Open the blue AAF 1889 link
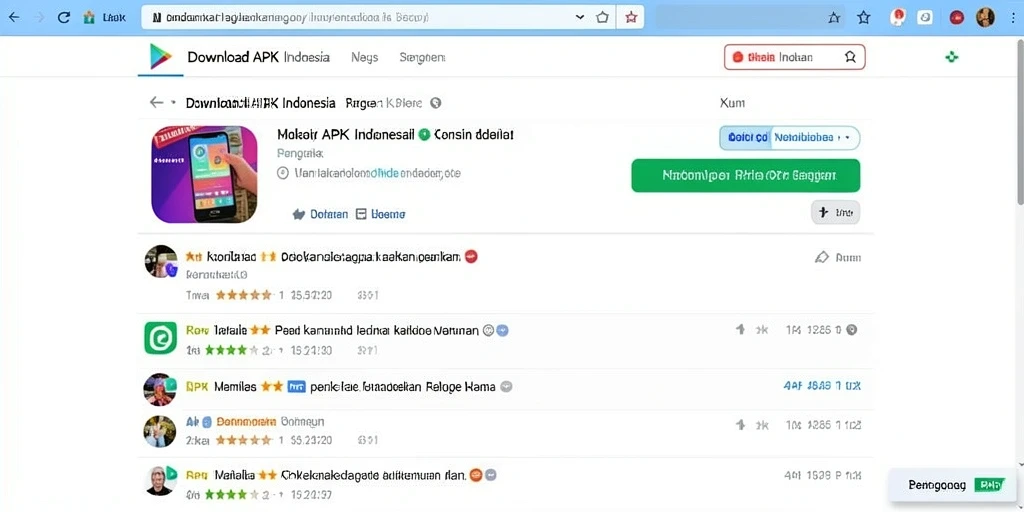The image size is (1024, 512). pos(822,386)
